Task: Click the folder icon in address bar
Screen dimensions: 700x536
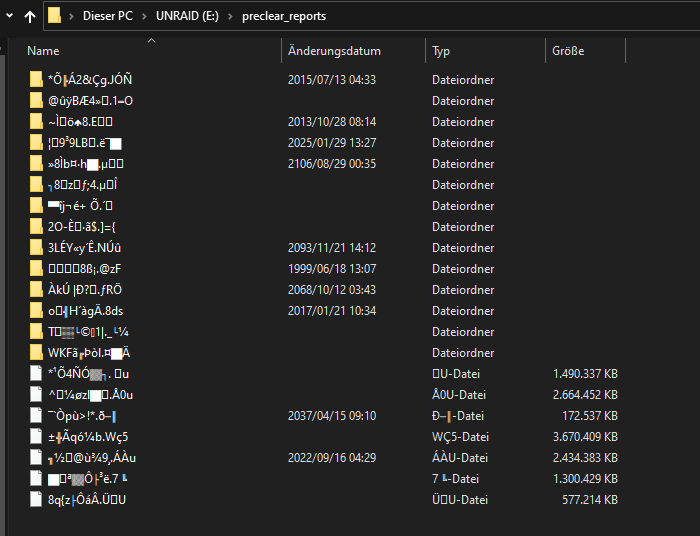Action: point(54,16)
